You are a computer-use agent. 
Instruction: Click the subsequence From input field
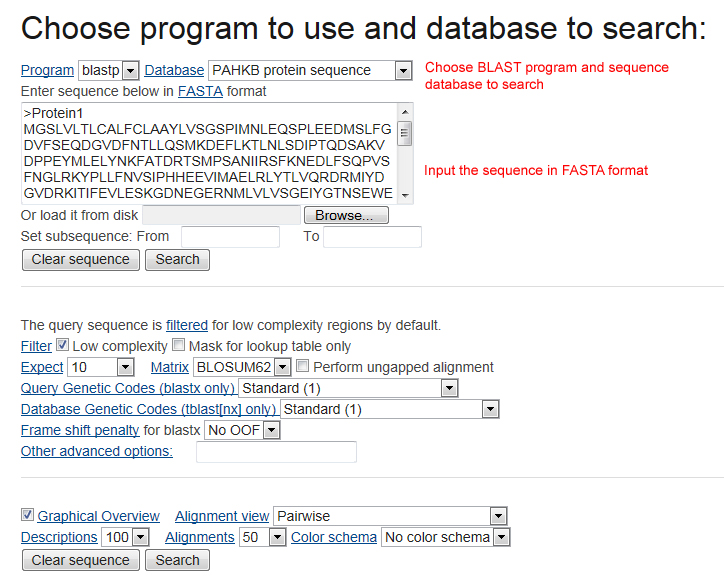(230, 237)
